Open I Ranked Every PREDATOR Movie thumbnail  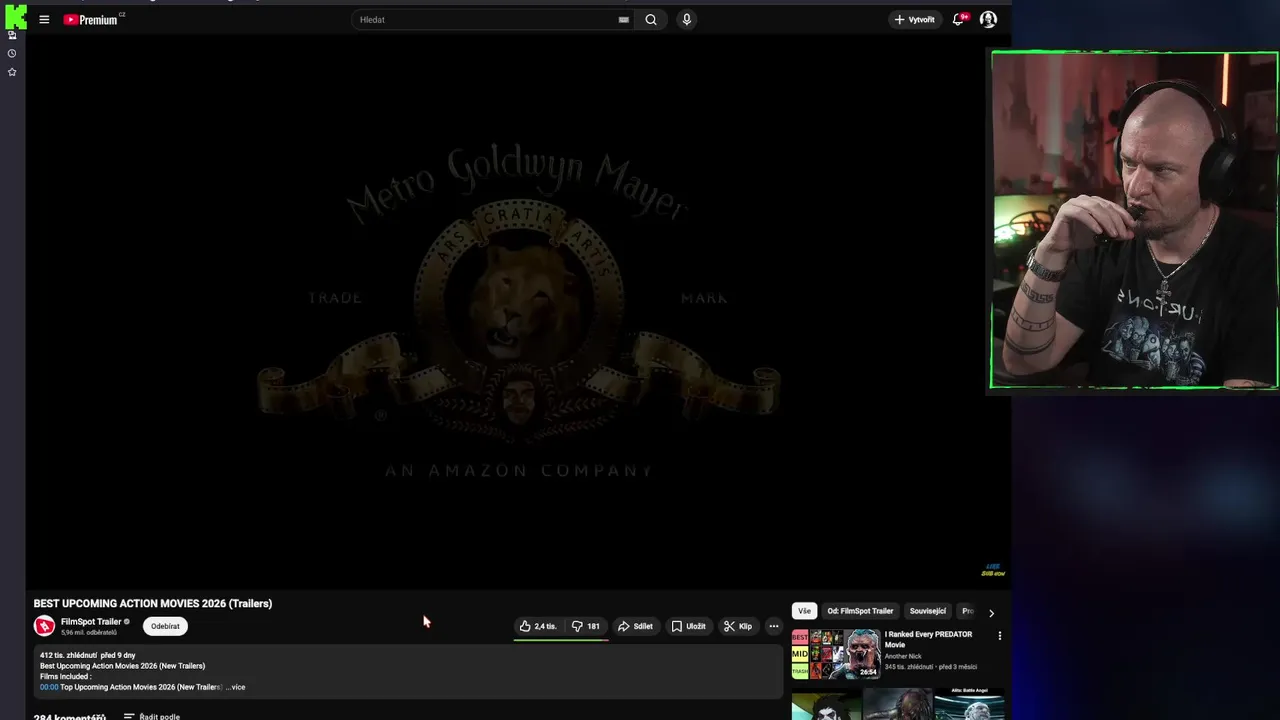point(836,654)
